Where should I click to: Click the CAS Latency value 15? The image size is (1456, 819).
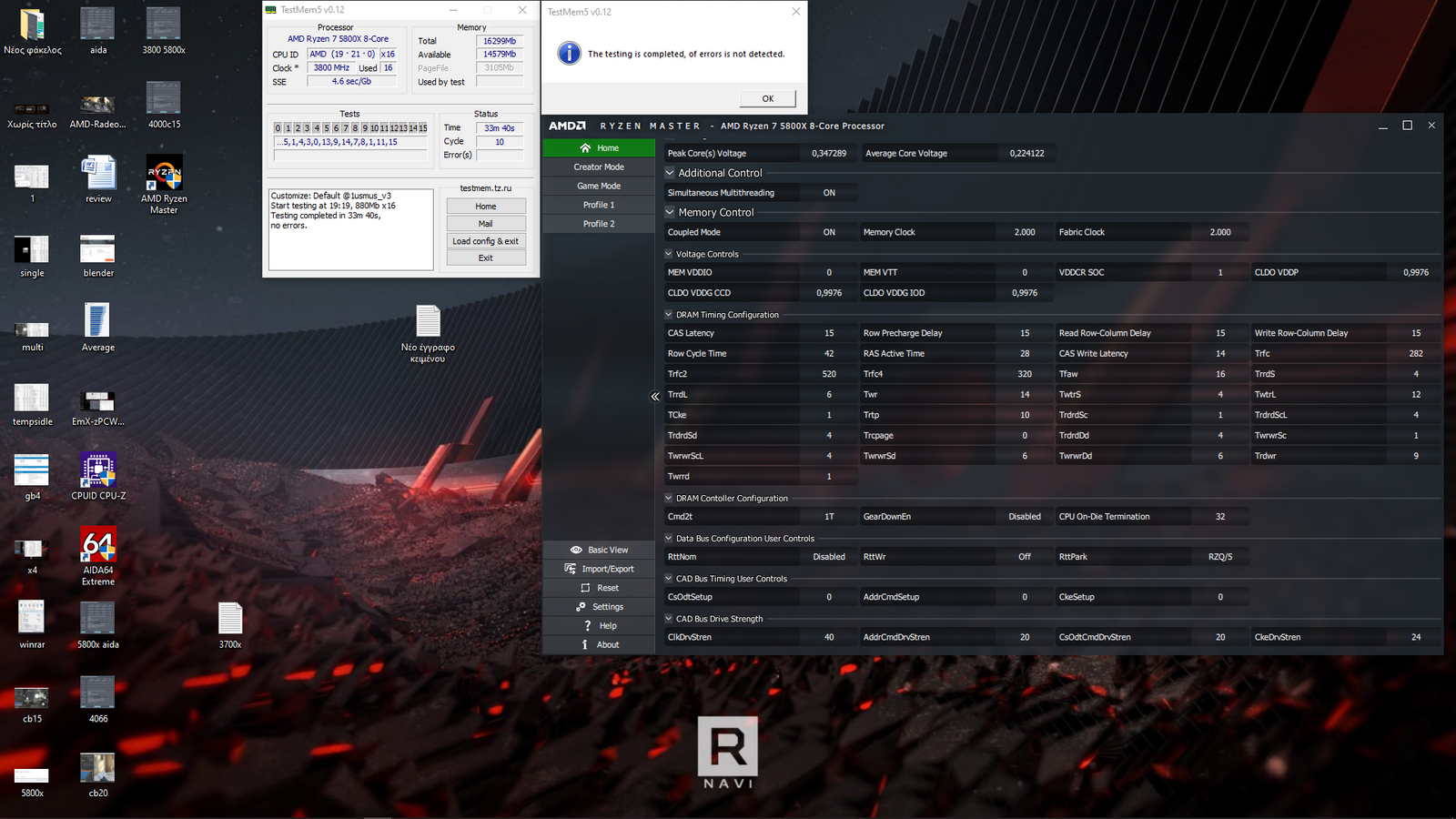tap(829, 333)
